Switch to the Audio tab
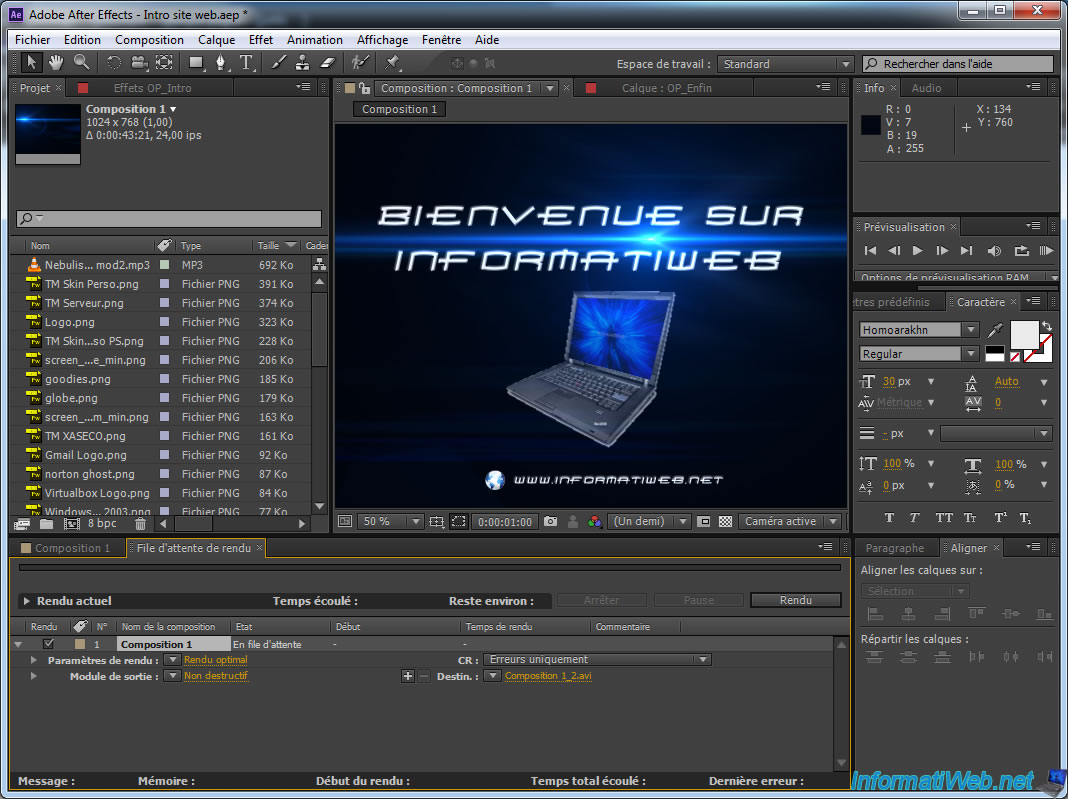 (926, 88)
